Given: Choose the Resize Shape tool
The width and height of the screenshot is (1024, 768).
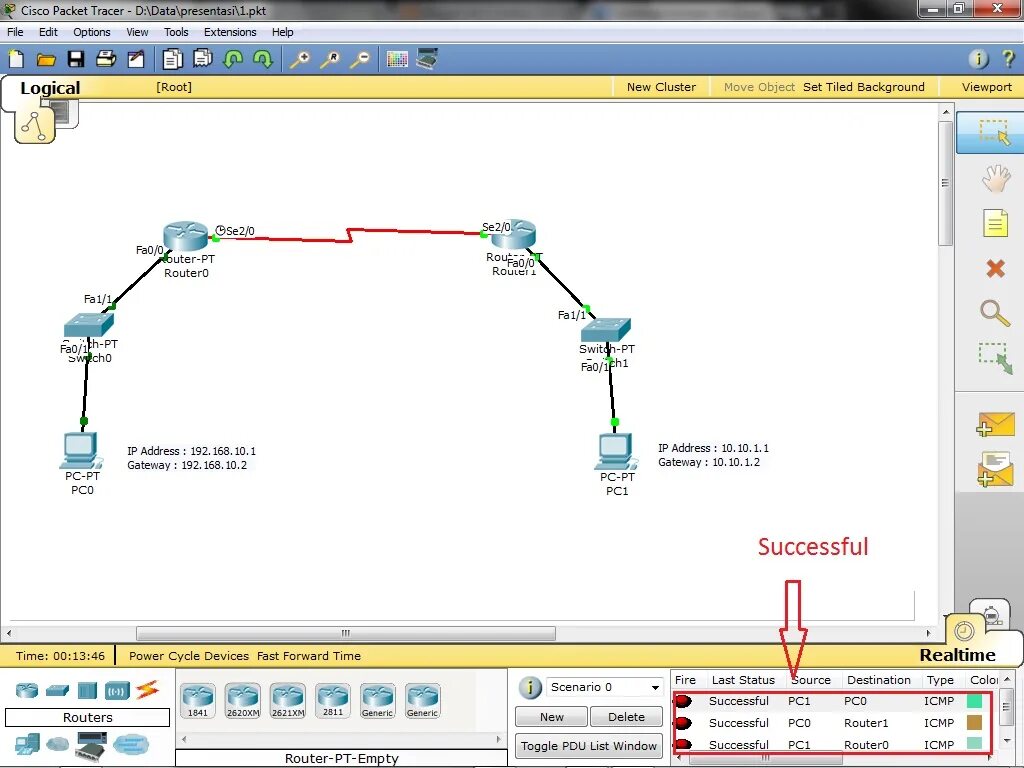Looking at the screenshot, I should (x=995, y=358).
